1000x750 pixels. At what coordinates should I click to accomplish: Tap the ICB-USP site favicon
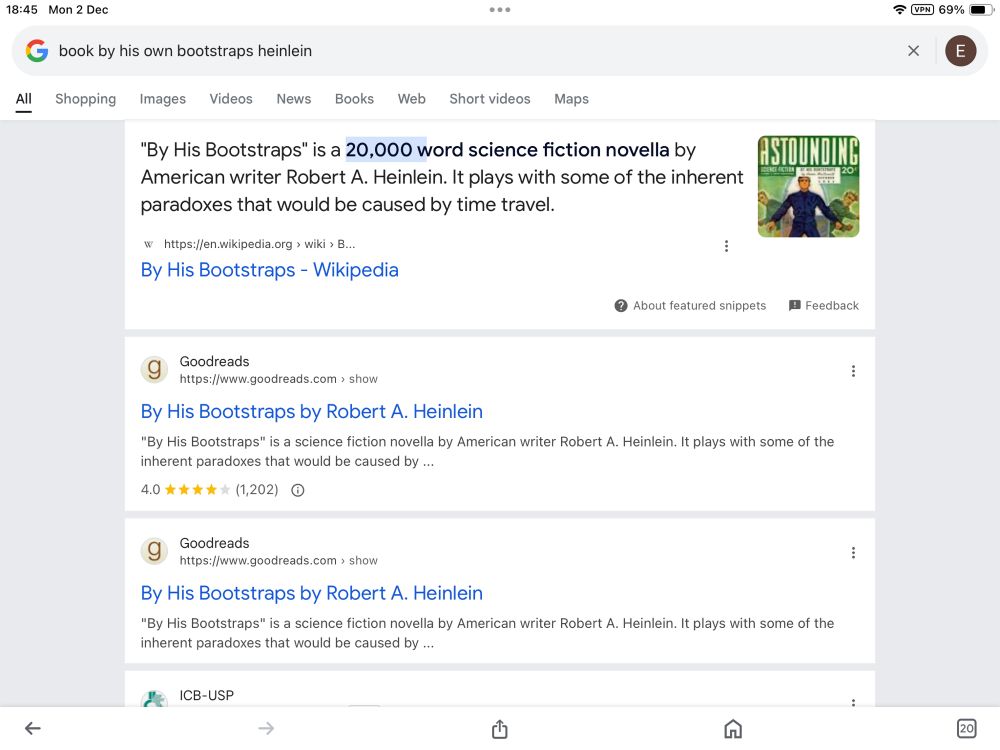click(x=154, y=699)
